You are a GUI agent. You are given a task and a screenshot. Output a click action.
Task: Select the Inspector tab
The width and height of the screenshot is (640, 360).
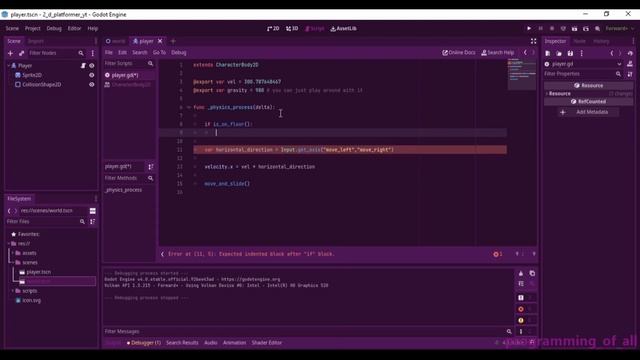tap(555, 41)
